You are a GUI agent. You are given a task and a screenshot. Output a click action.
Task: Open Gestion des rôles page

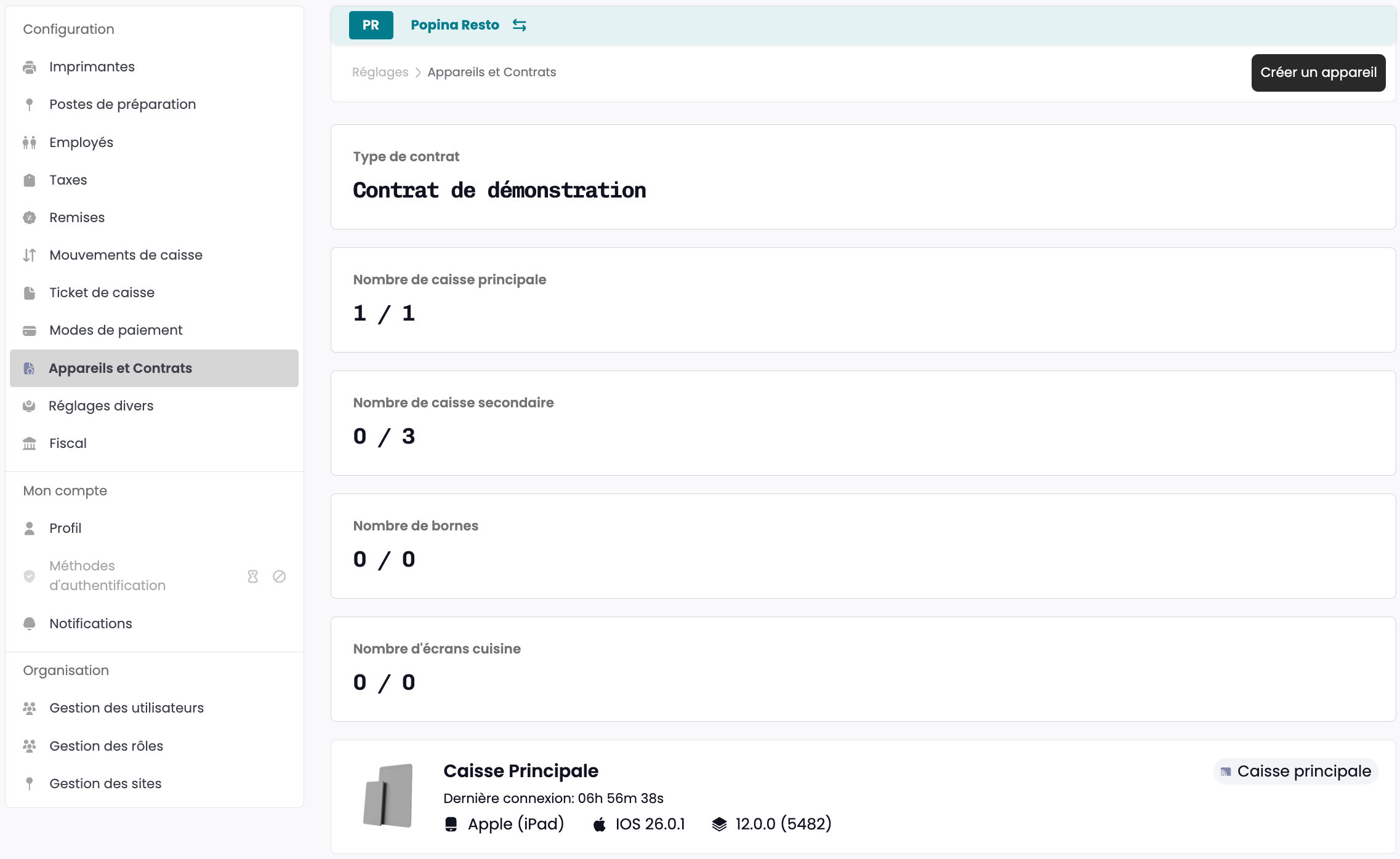pos(106,746)
